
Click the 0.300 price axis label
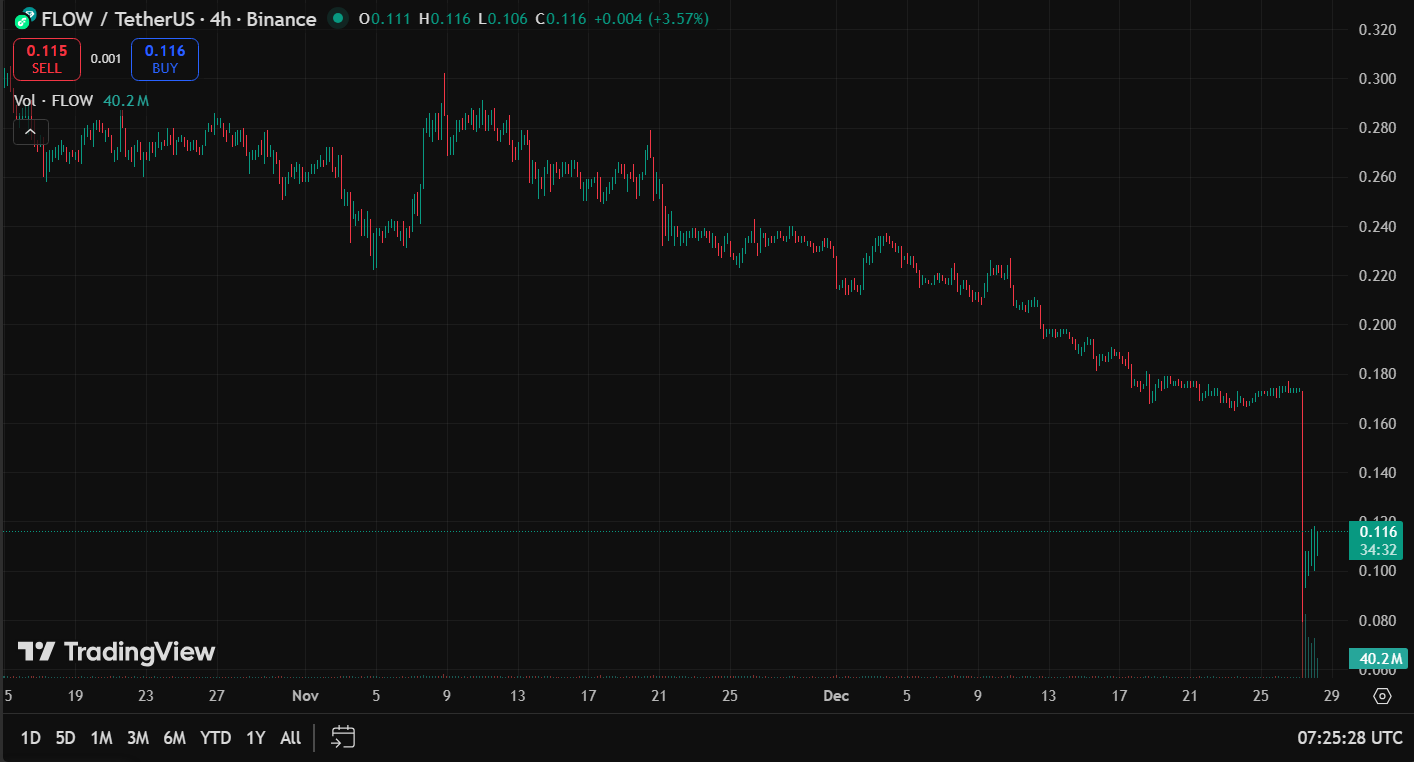1377,79
